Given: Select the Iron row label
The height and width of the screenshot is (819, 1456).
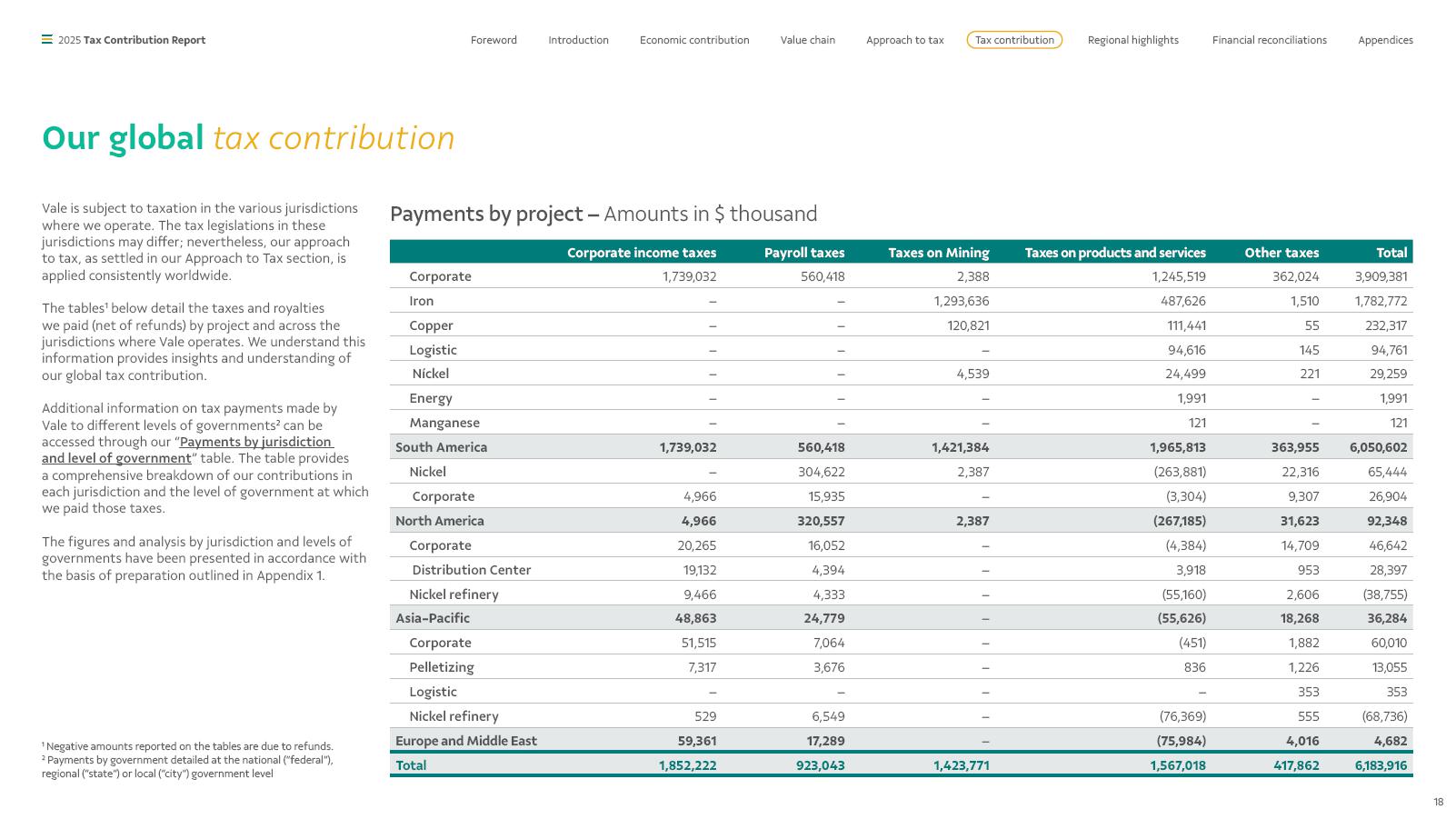Looking at the screenshot, I should click(422, 301).
